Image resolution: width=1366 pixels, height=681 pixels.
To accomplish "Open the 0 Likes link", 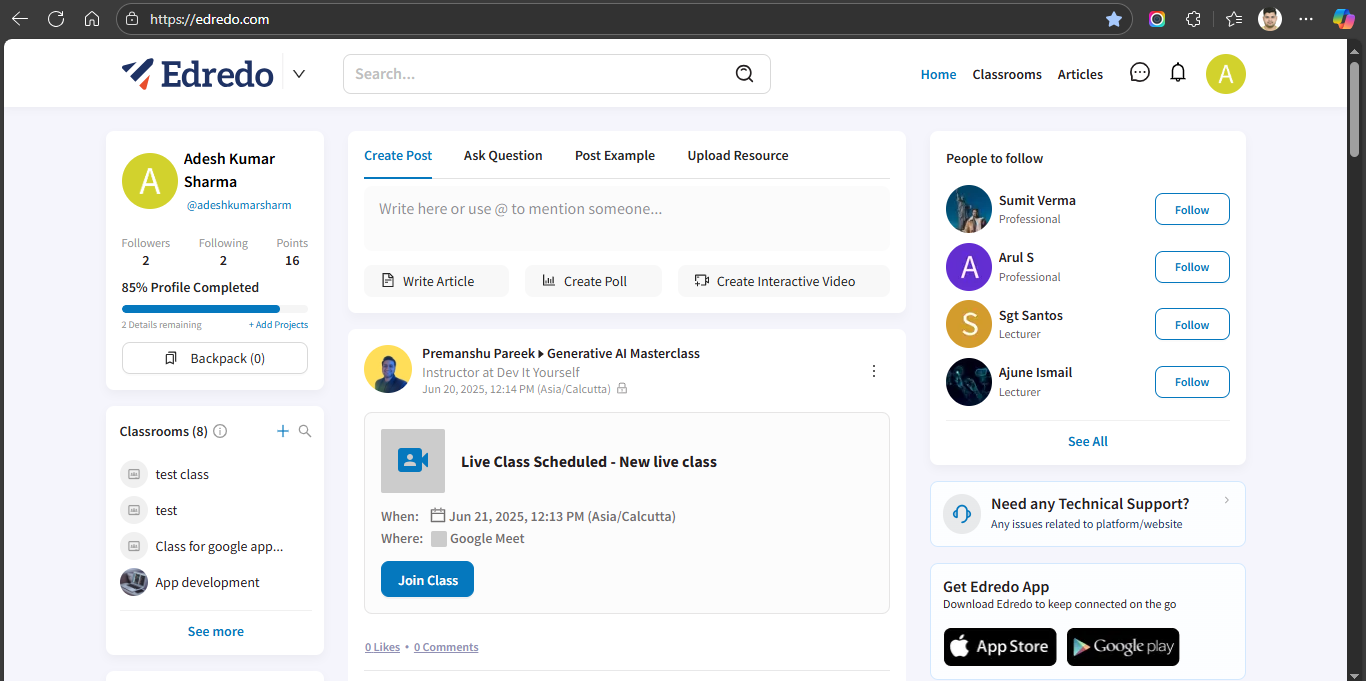I will tap(382, 647).
